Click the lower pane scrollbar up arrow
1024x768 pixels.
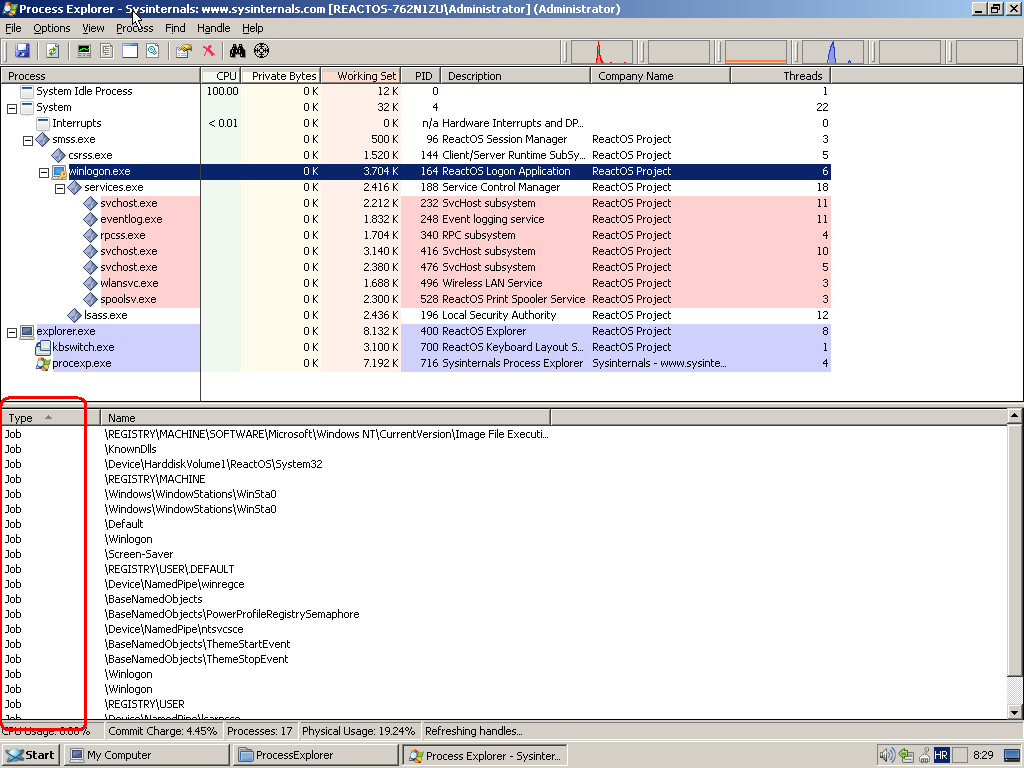[x=1014, y=415]
